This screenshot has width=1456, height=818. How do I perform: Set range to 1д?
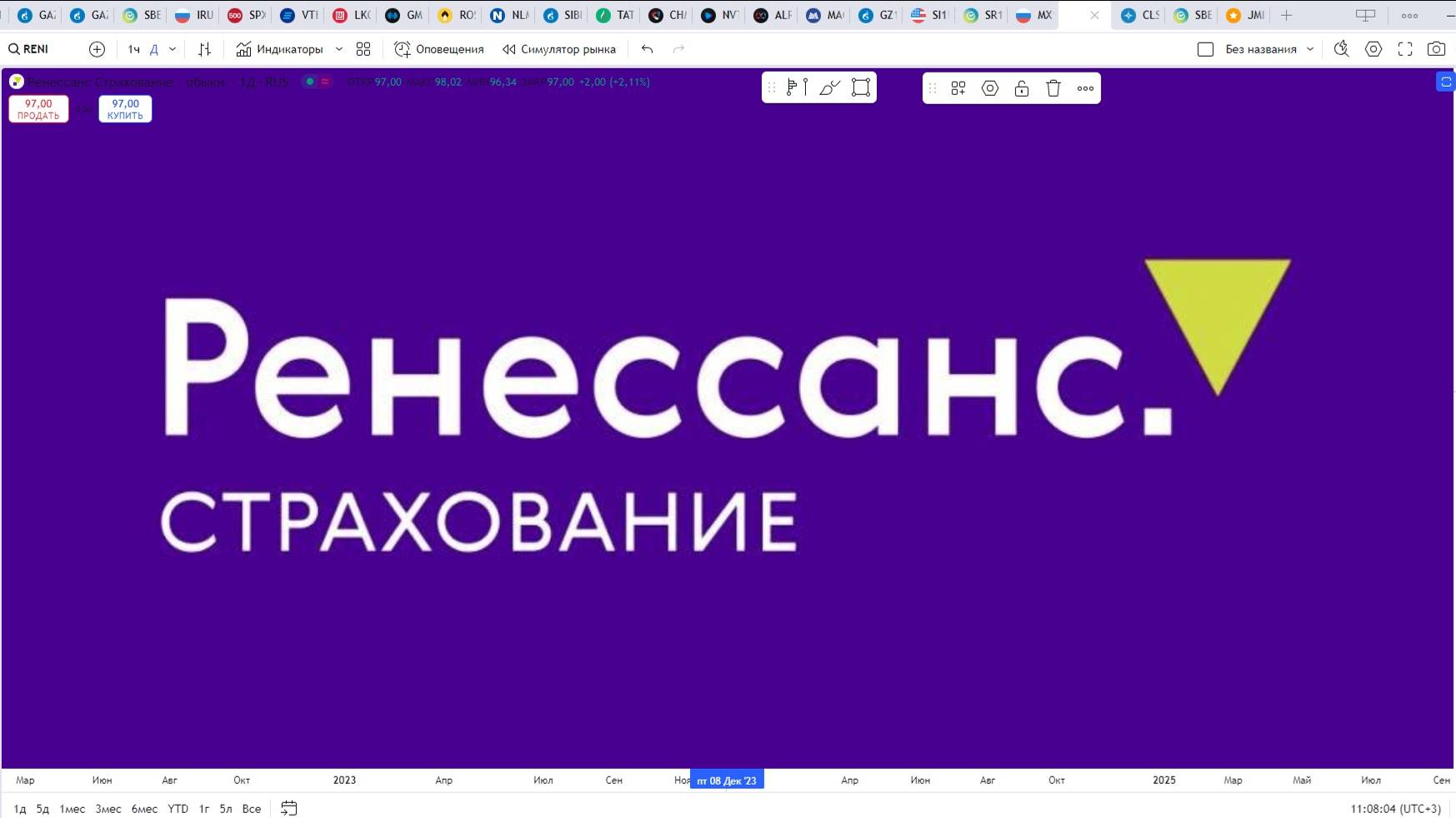pyautogui.click(x=20, y=809)
